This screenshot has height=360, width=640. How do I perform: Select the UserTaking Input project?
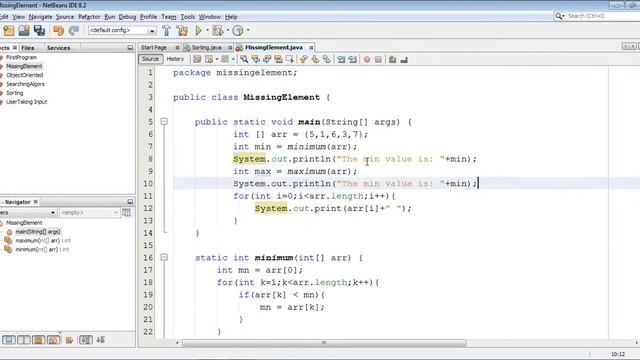[x=26, y=102]
